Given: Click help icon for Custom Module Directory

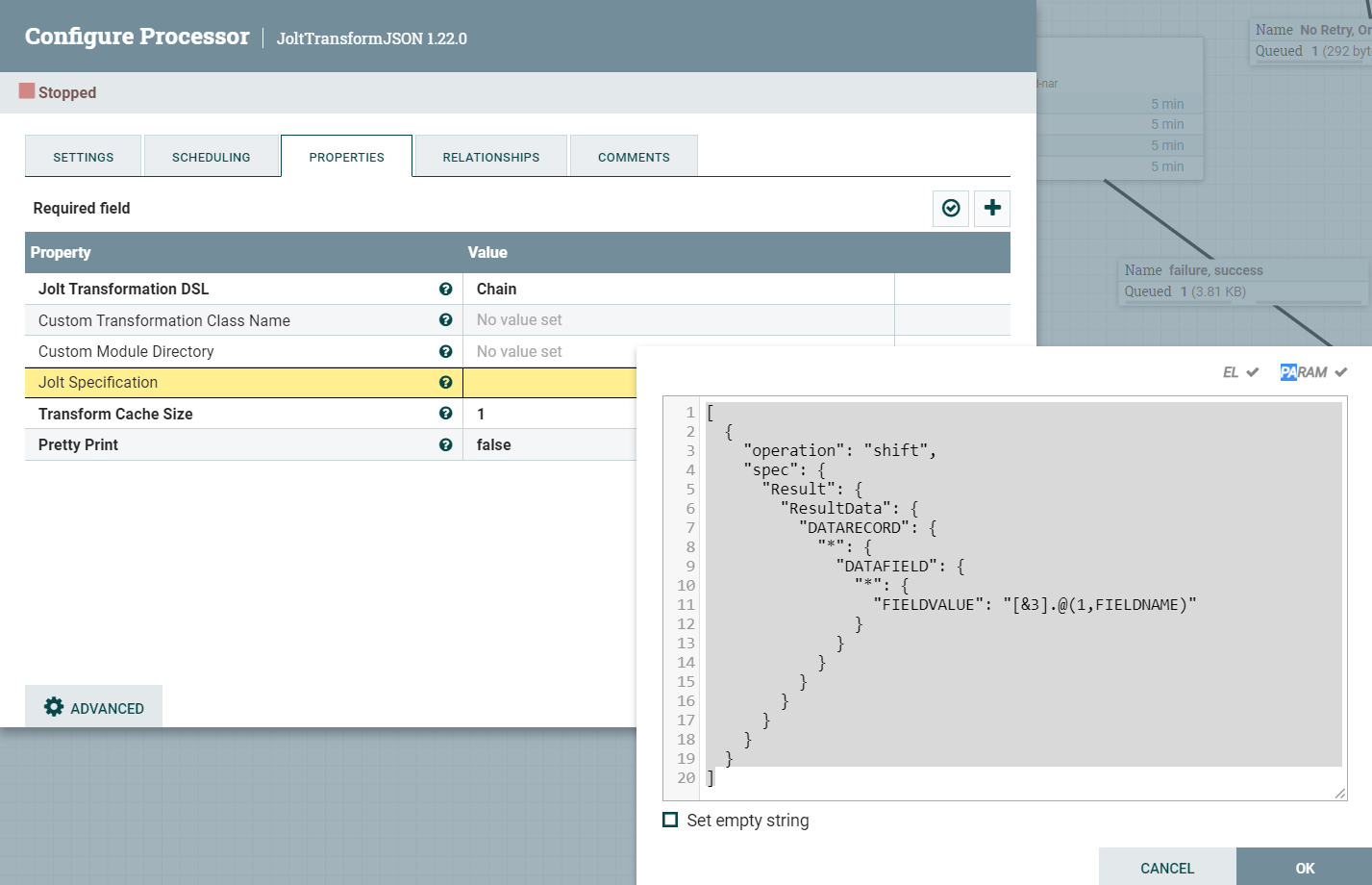Looking at the screenshot, I should [x=445, y=351].
